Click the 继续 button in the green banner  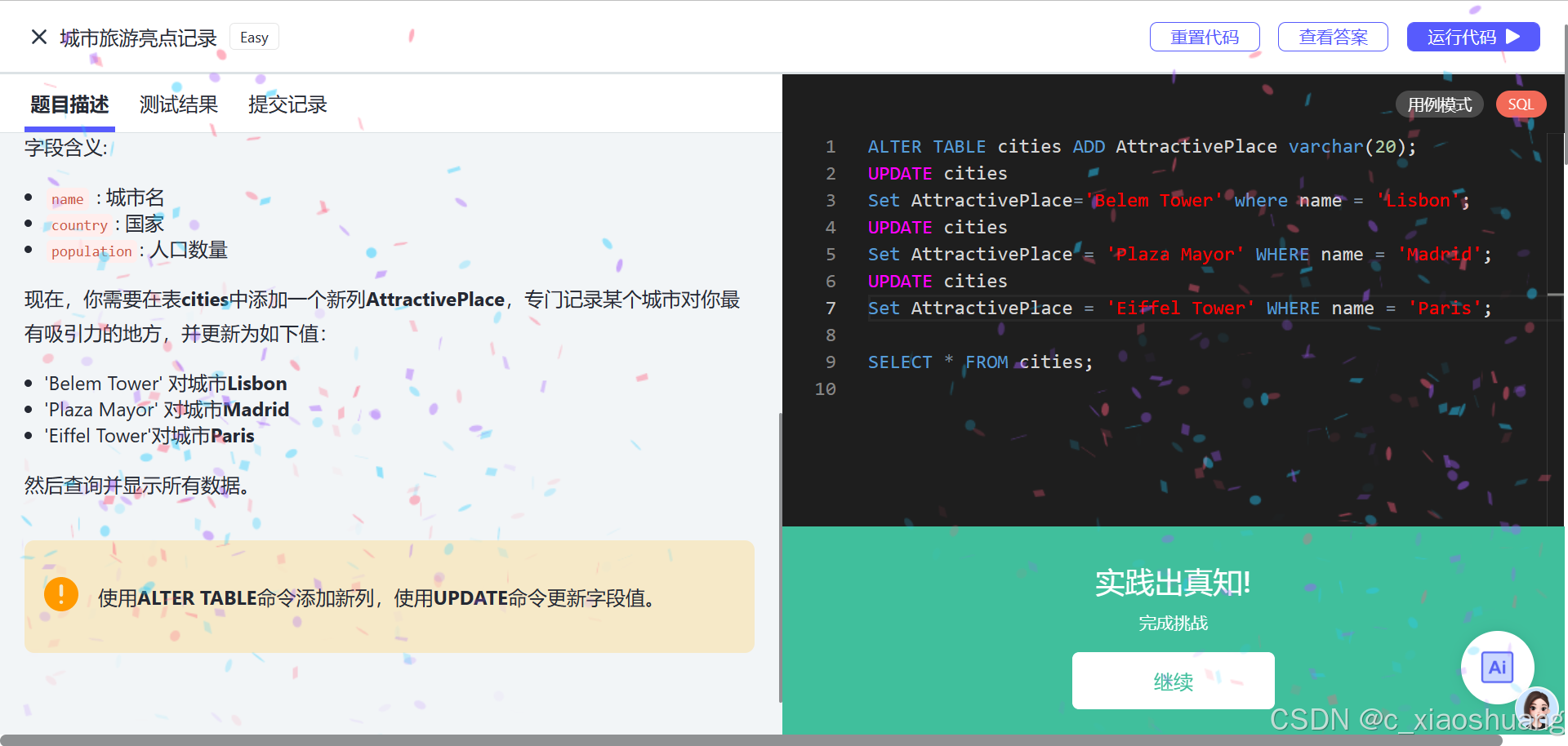pyautogui.click(x=1173, y=681)
